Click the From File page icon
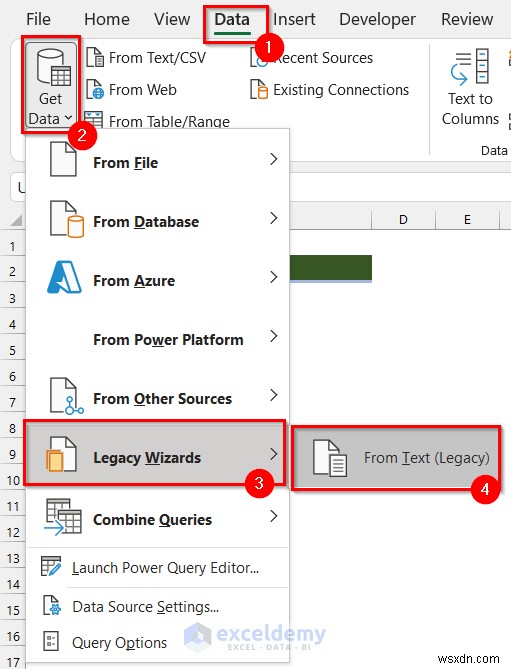The height and width of the screenshot is (669, 511). click(x=63, y=160)
